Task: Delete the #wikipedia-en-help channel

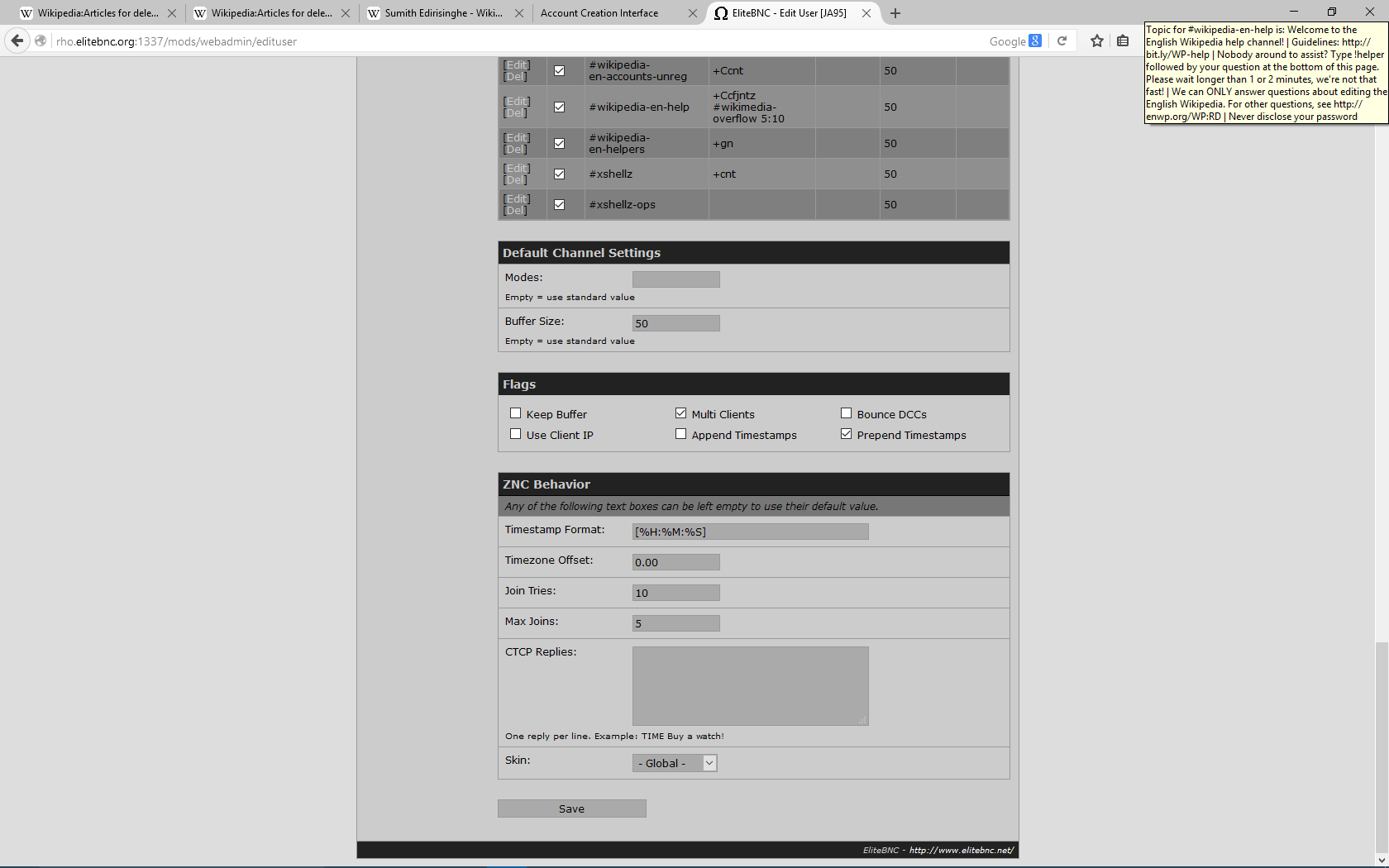Action: click(x=515, y=113)
